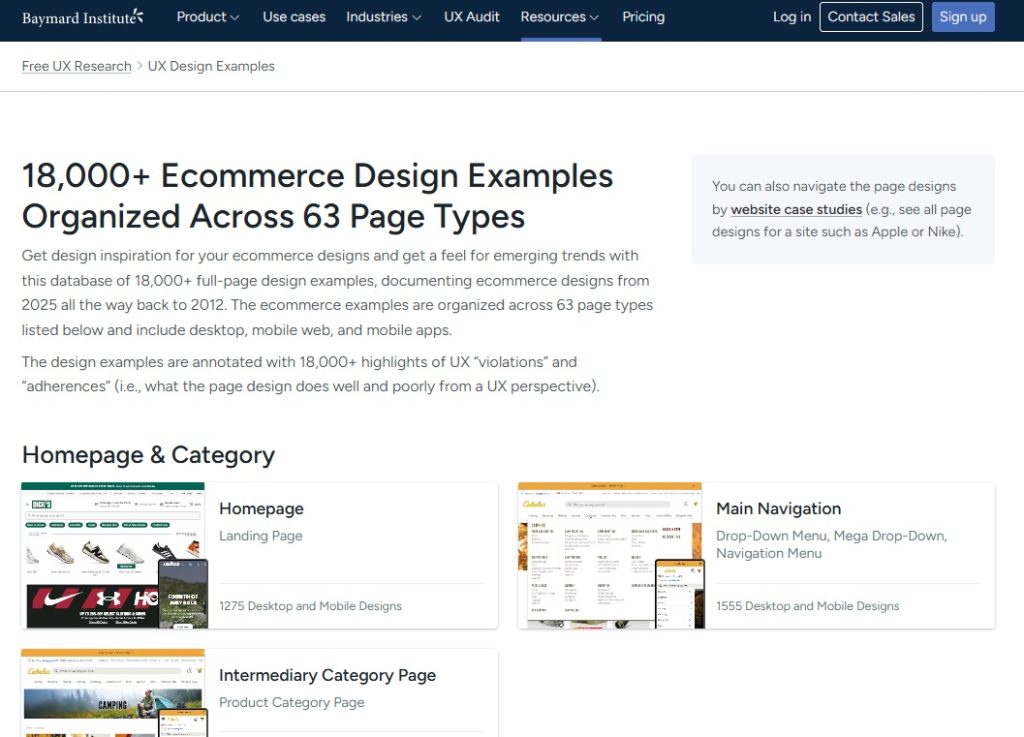Click the Baymard Institute logo
Screen dimensions: 1024x737
click(x=83, y=17)
